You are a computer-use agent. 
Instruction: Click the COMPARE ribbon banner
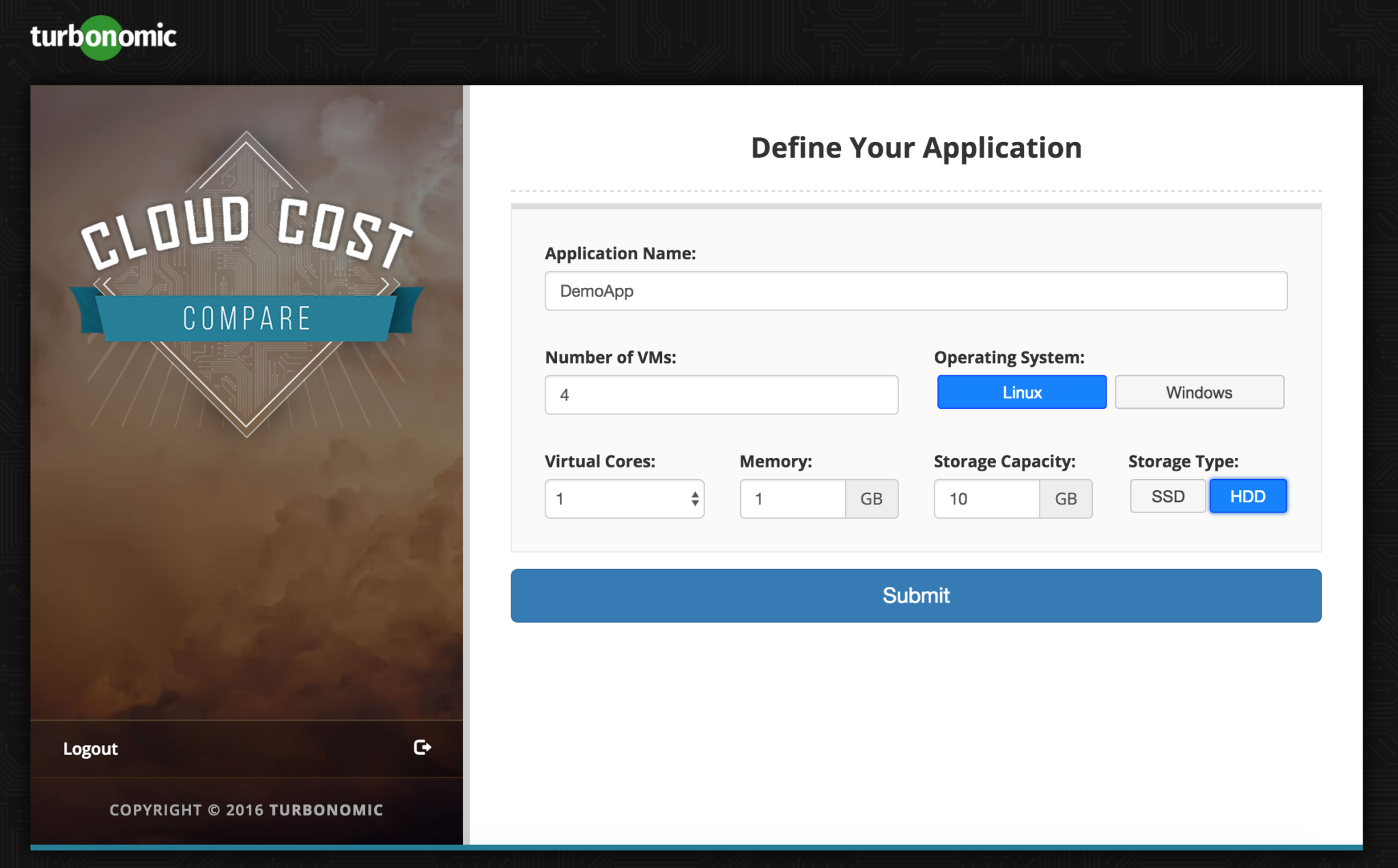point(246,318)
